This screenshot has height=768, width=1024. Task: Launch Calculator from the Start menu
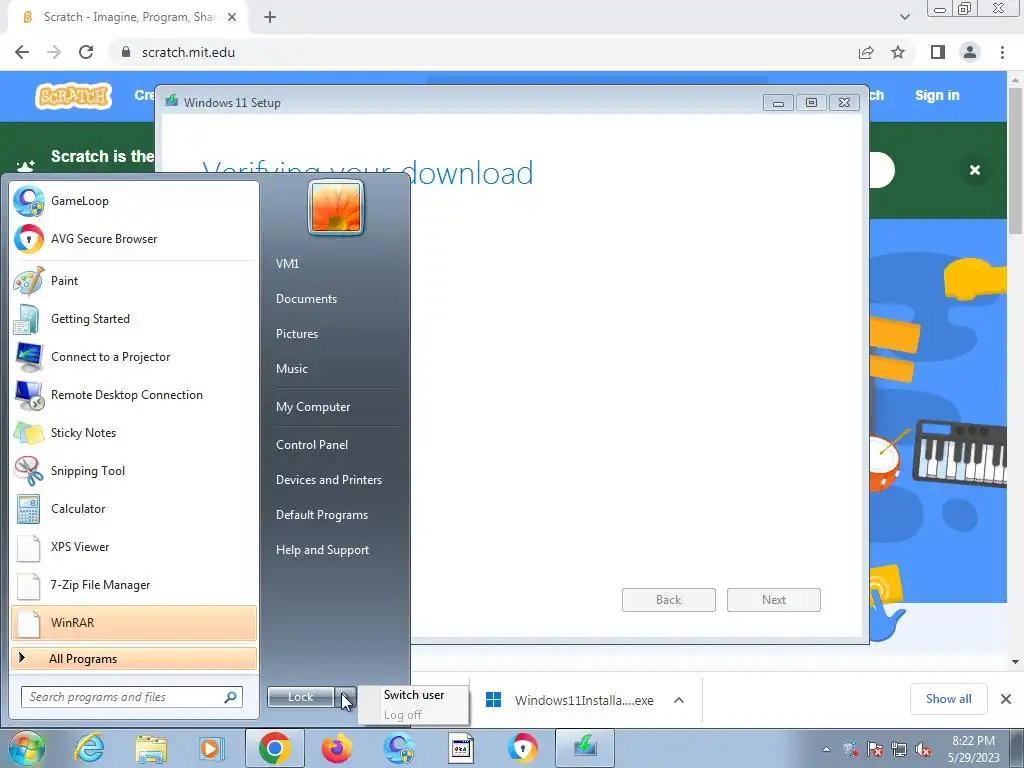click(134, 509)
